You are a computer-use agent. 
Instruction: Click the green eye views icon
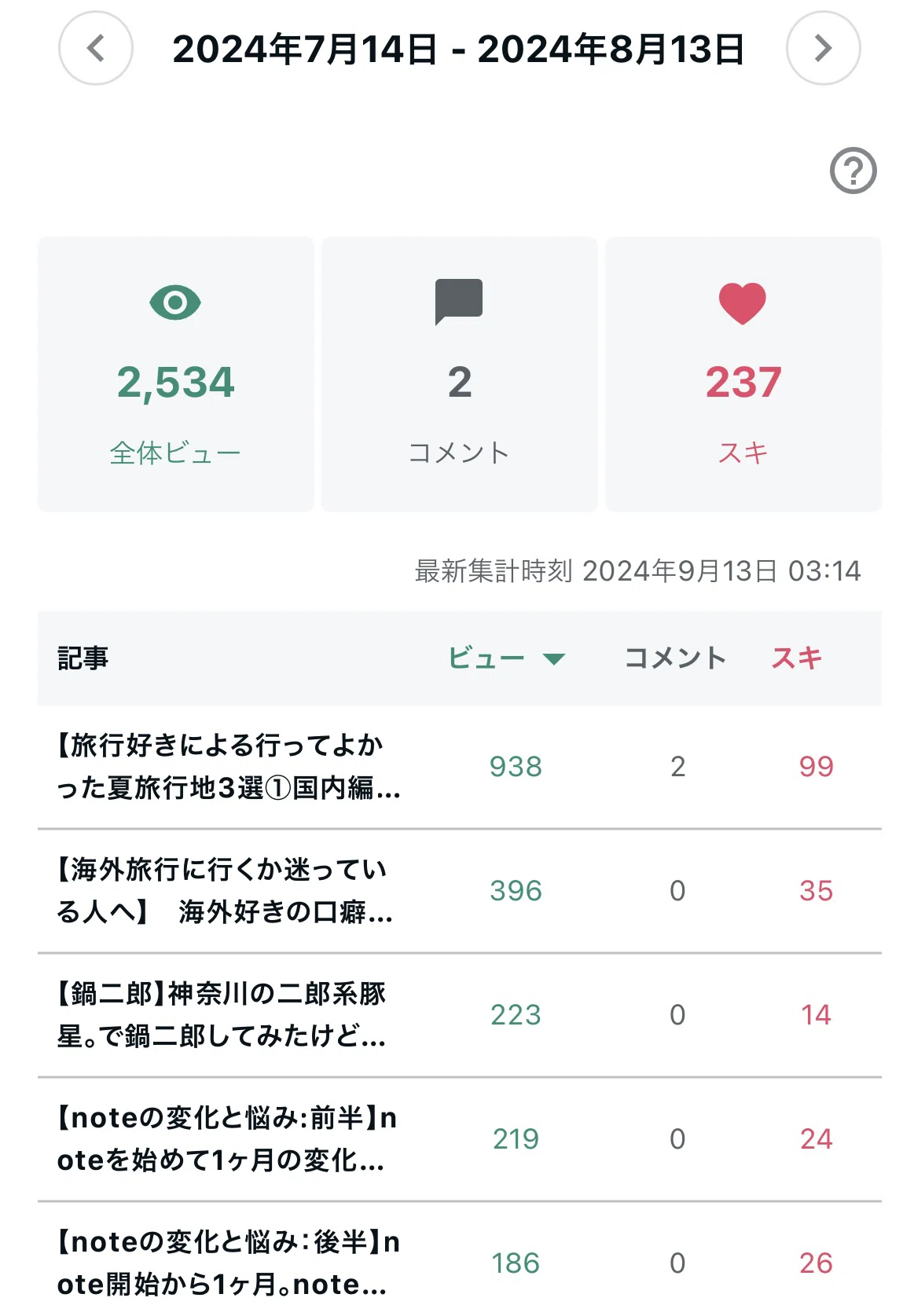click(175, 302)
